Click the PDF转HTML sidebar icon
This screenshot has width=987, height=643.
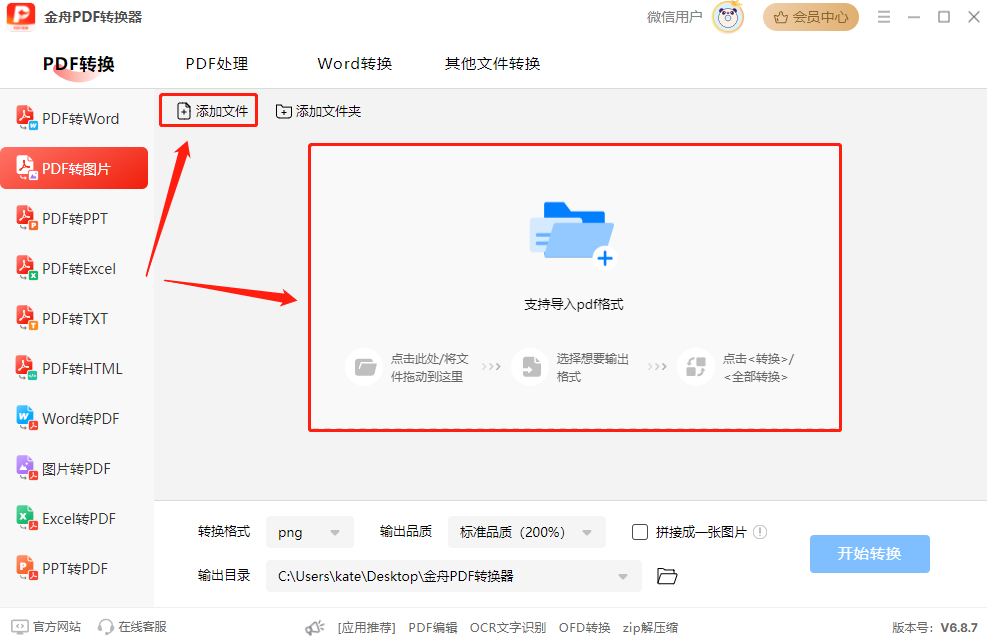tap(26, 368)
